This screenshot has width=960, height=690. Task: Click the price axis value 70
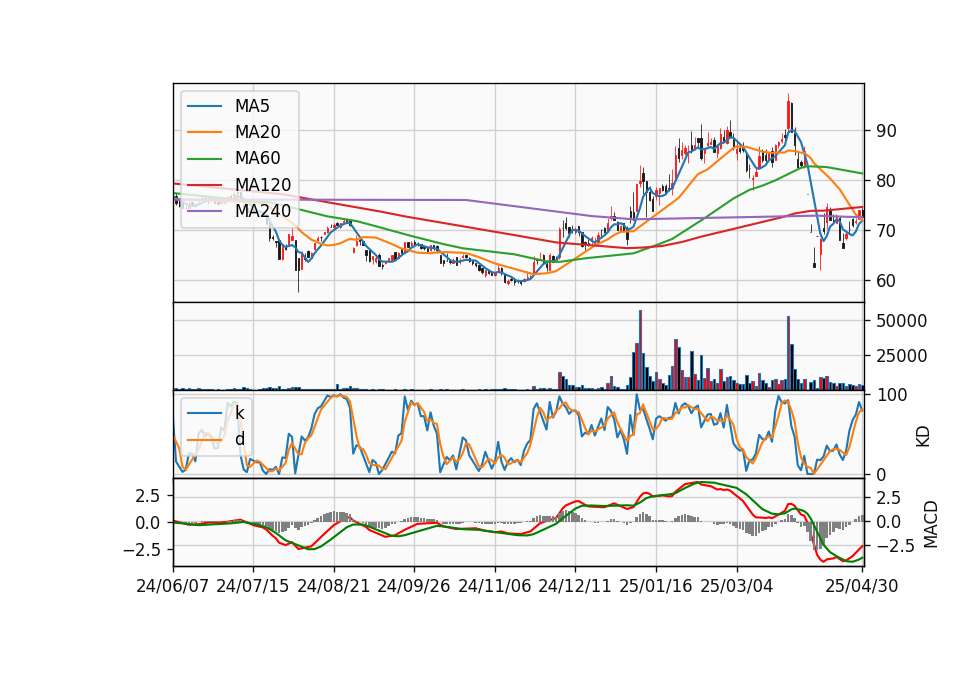pyautogui.click(x=887, y=231)
